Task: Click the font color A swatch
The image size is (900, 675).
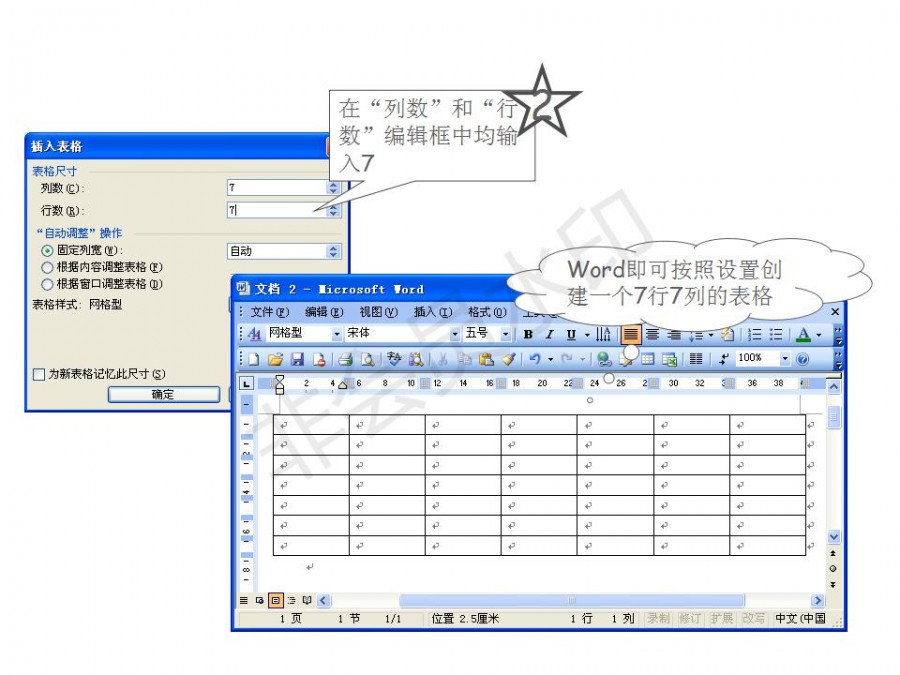Action: pyautogui.click(x=802, y=334)
